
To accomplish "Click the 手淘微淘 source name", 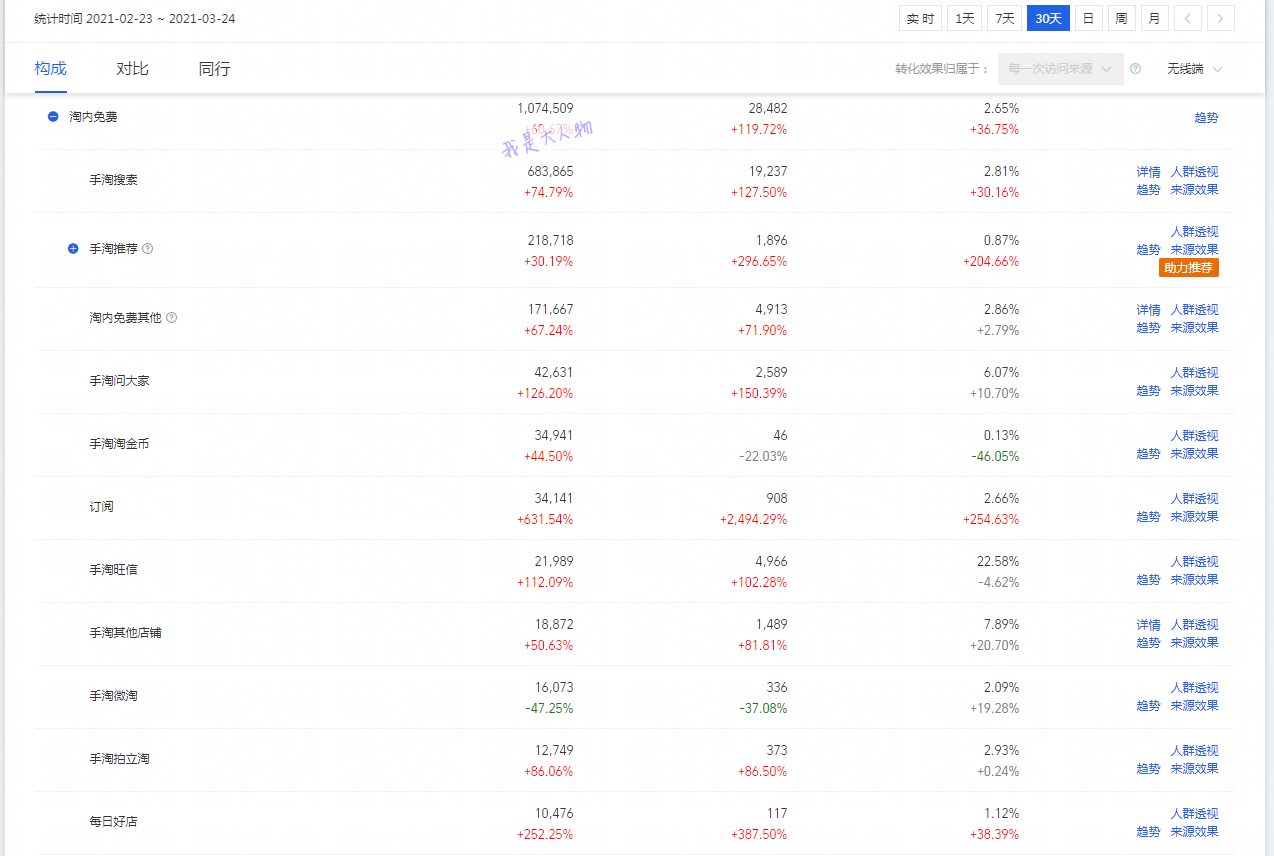I will point(113,696).
